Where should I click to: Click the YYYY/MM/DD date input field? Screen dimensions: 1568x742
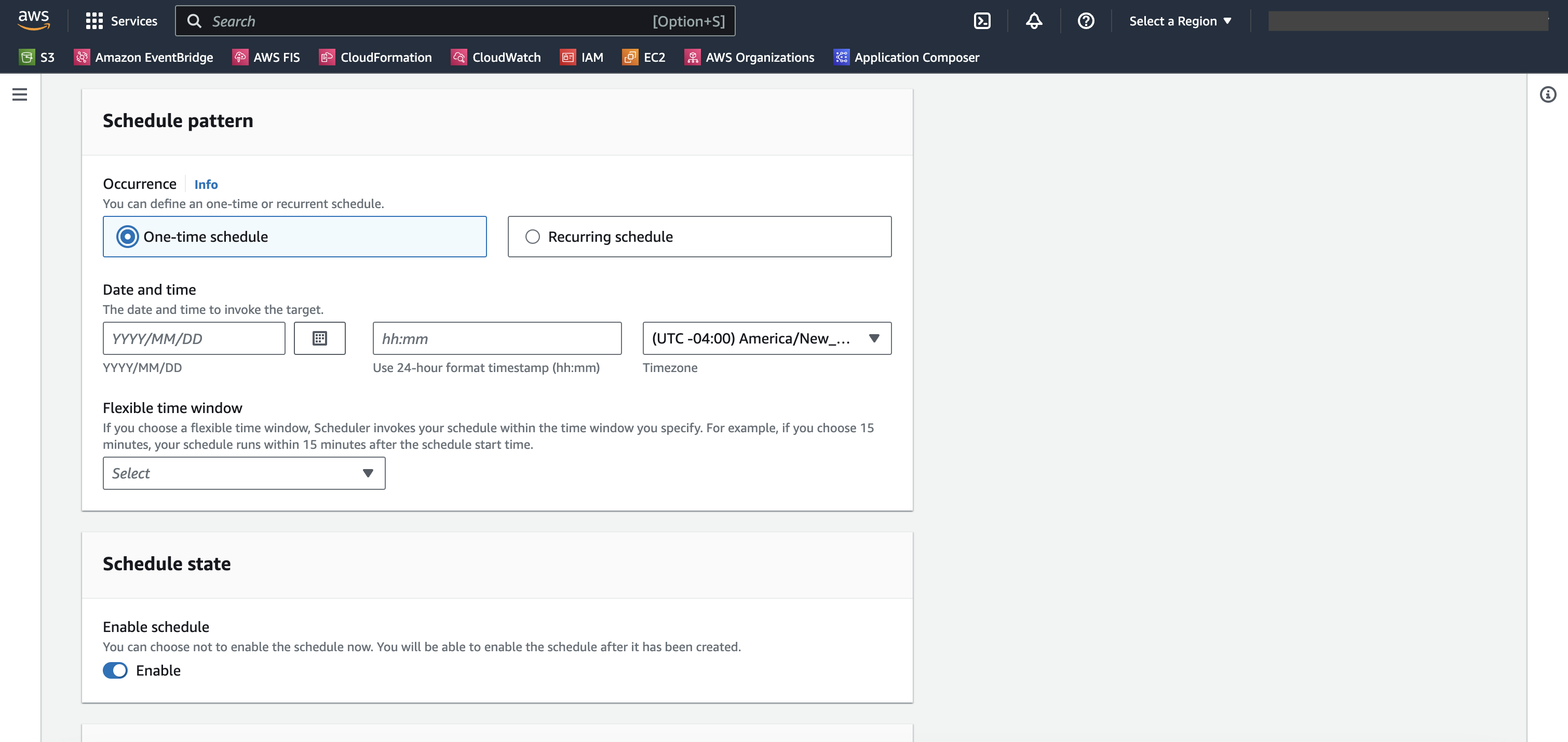194,338
